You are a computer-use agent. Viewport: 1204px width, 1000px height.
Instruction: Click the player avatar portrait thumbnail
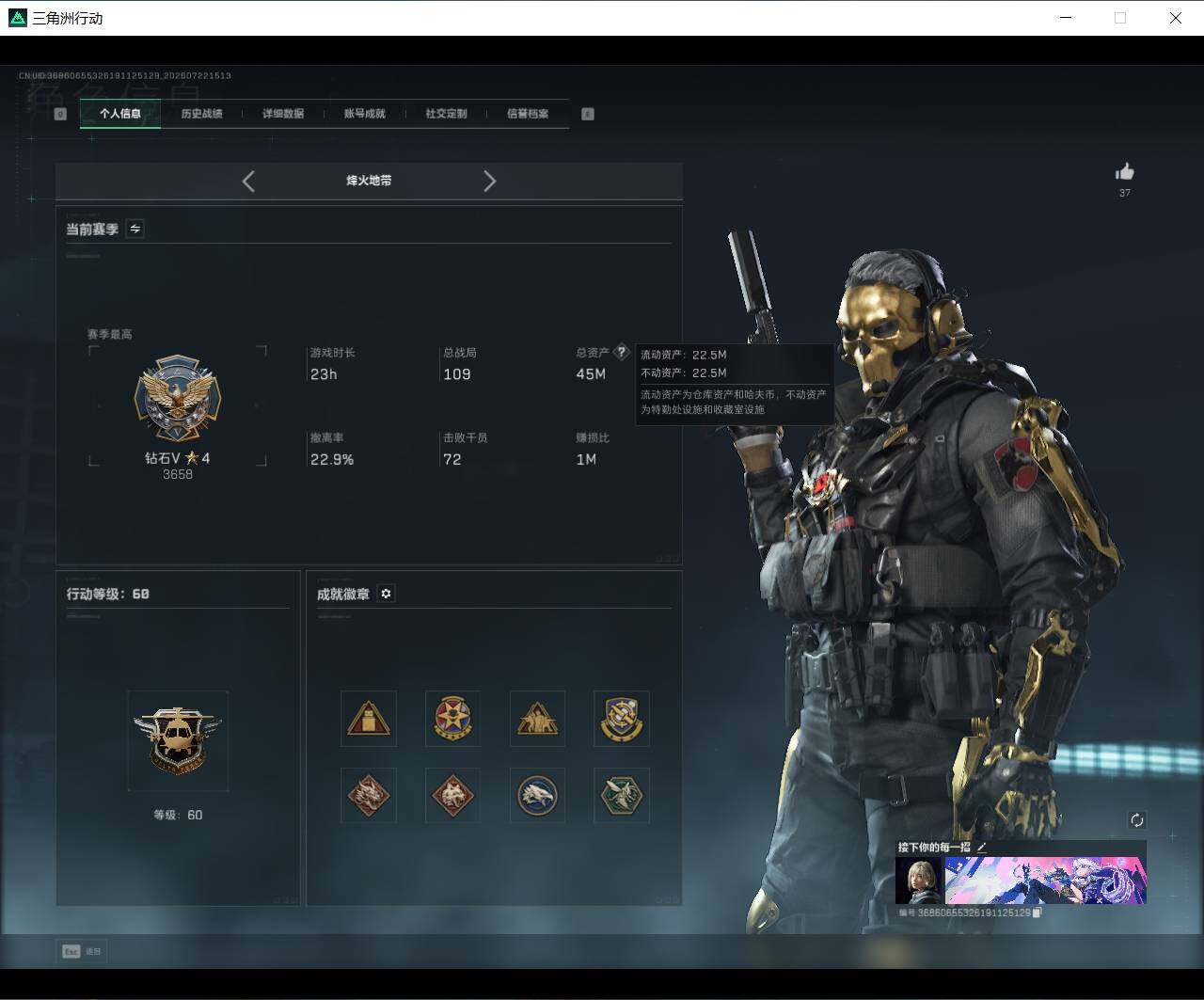[918, 881]
